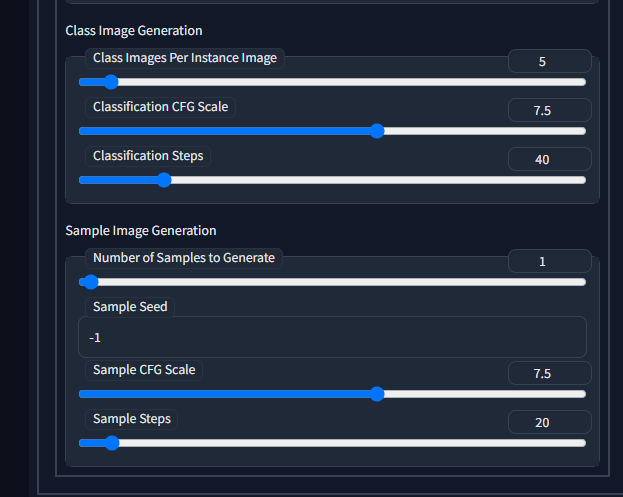Click the Classification Steps label
Viewport: 623px width, 497px height.
pos(147,156)
